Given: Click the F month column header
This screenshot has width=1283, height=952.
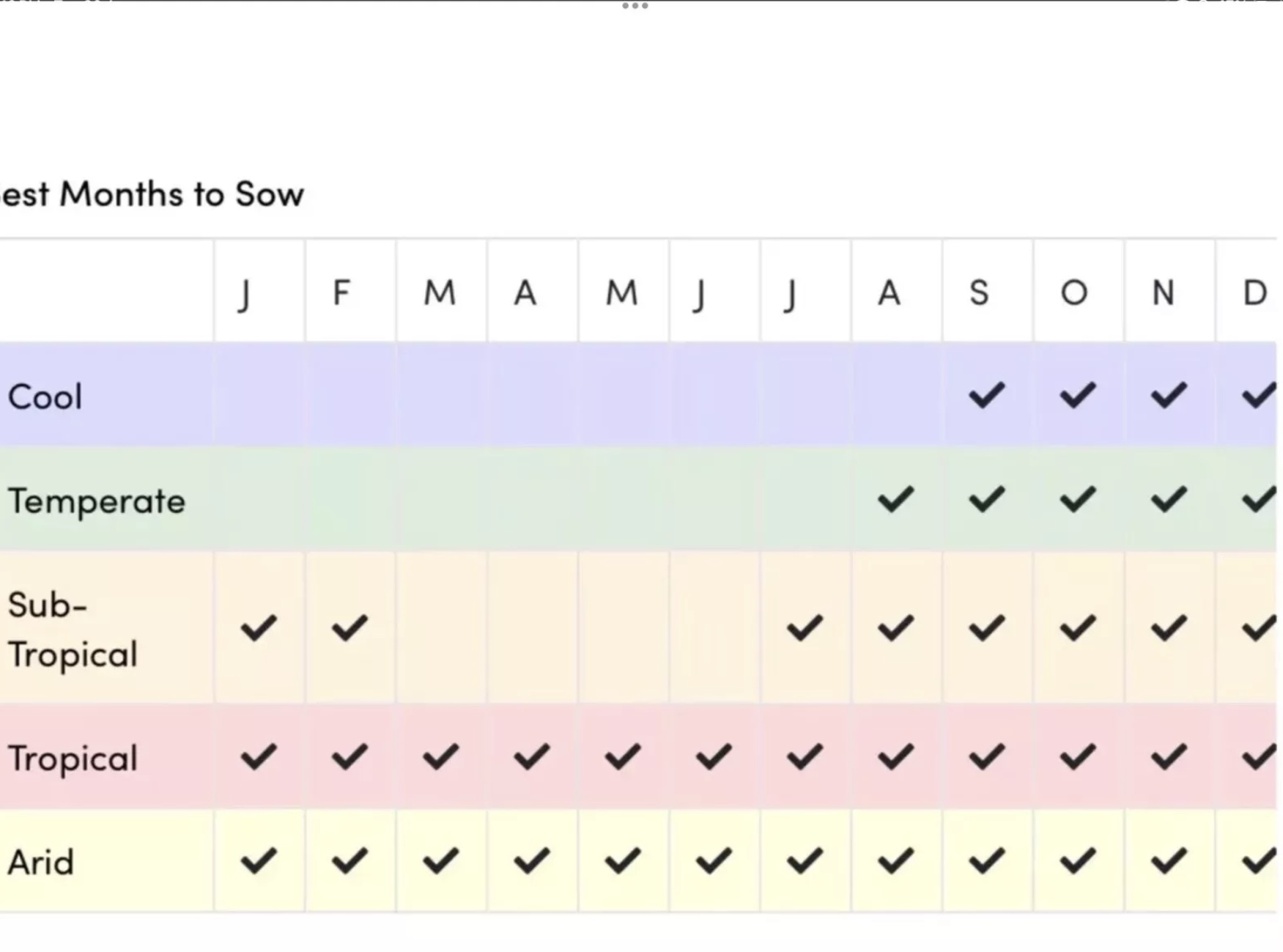Looking at the screenshot, I should click(x=341, y=293).
